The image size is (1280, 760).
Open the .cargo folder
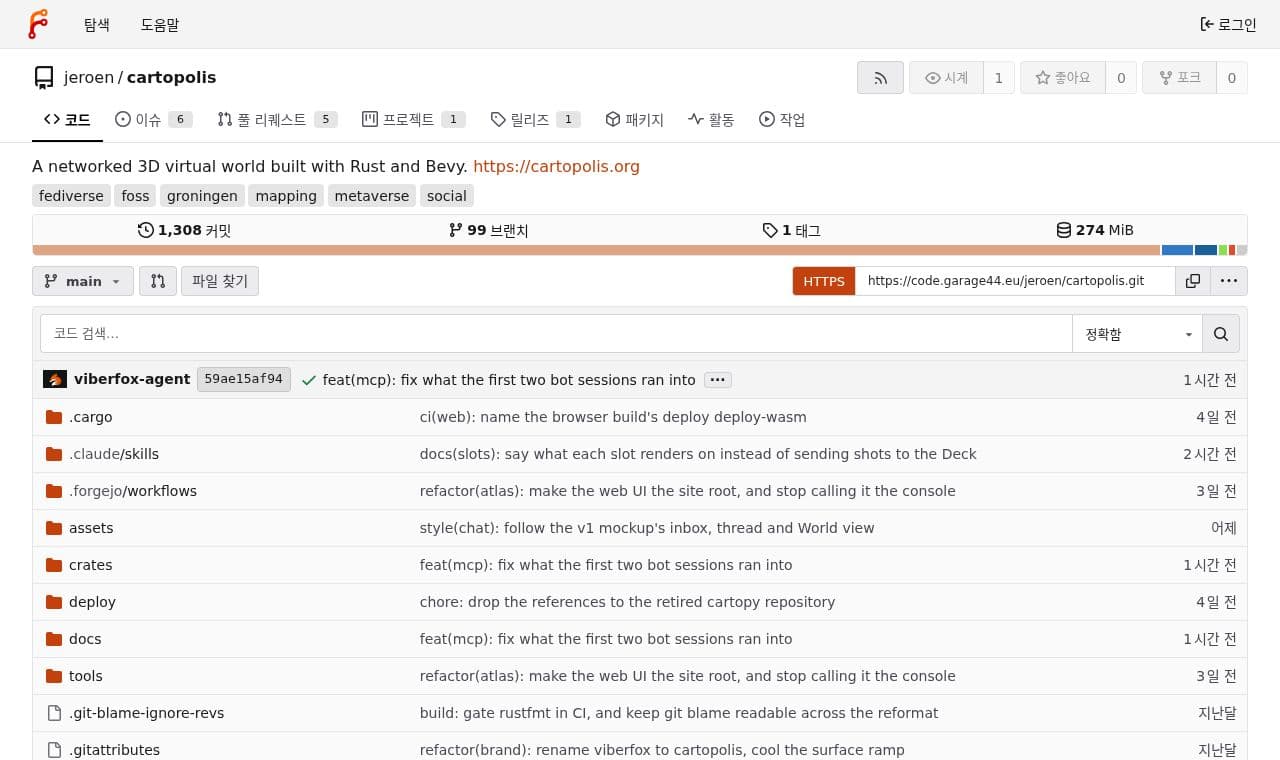click(x=90, y=417)
